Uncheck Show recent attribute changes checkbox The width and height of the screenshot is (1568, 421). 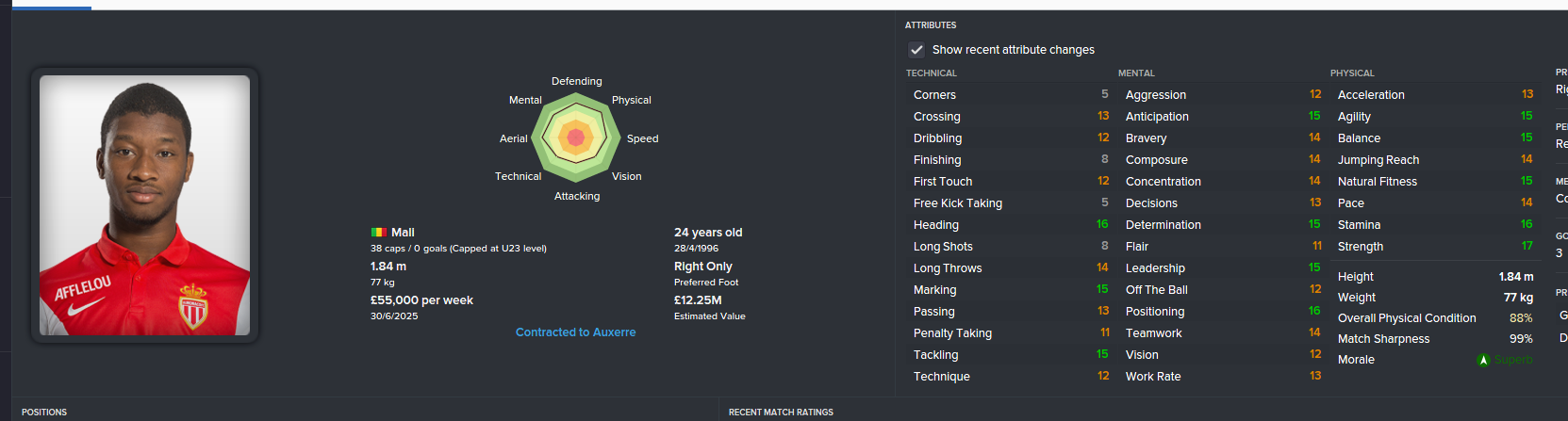pos(916,50)
